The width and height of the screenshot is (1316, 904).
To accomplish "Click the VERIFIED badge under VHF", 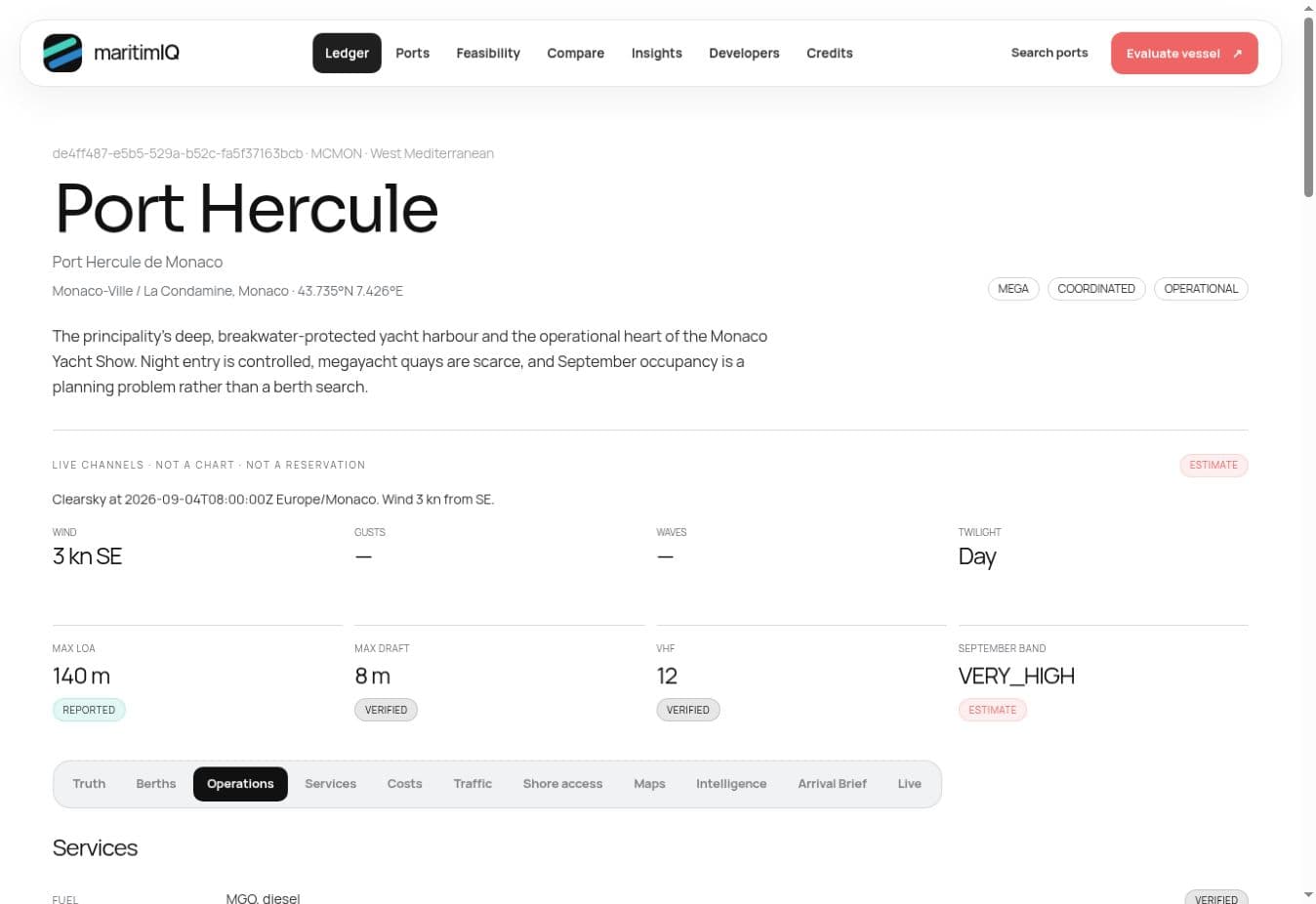I will pyautogui.click(x=688, y=710).
